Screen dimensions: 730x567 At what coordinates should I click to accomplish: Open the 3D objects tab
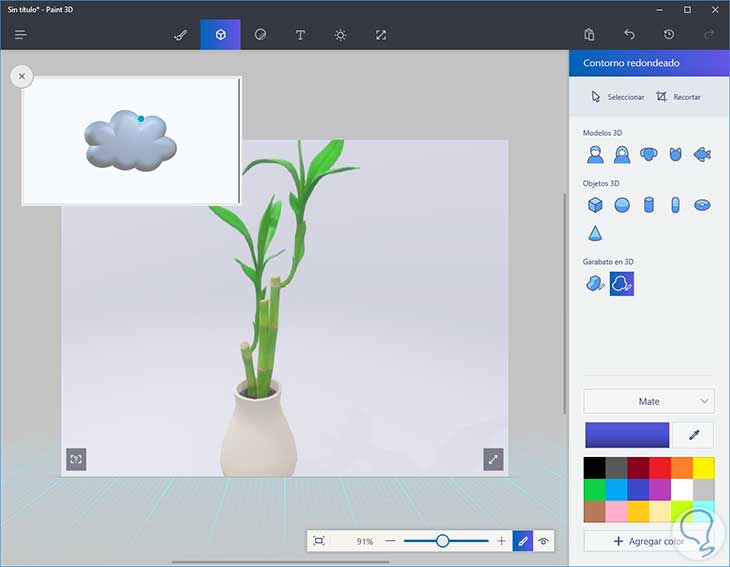pyautogui.click(x=220, y=35)
